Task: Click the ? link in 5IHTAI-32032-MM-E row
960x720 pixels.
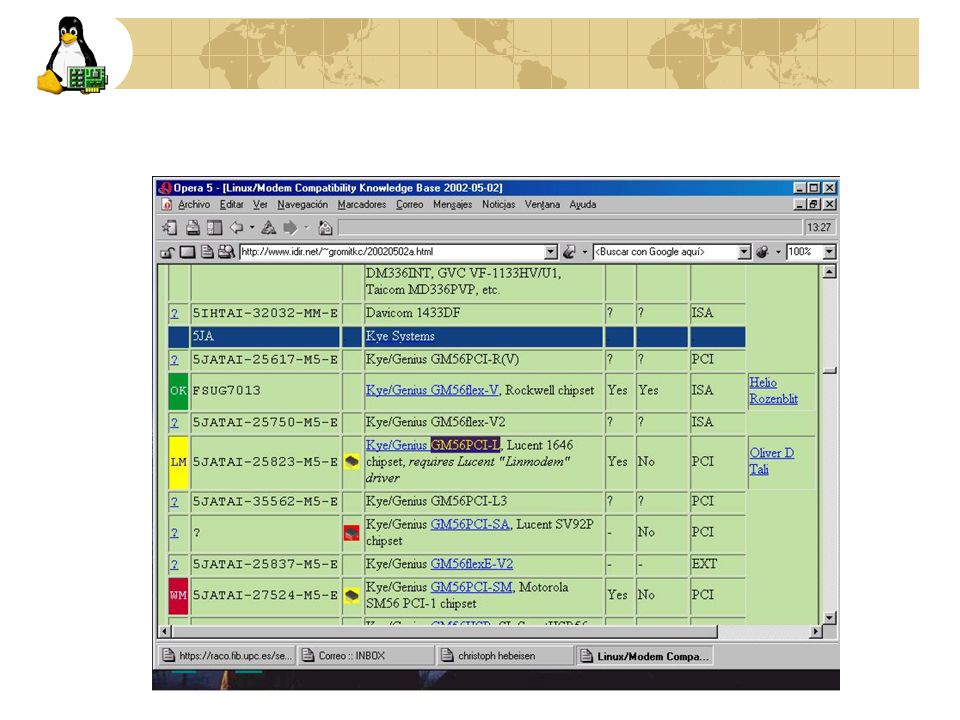Action: (x=174, y=313)
